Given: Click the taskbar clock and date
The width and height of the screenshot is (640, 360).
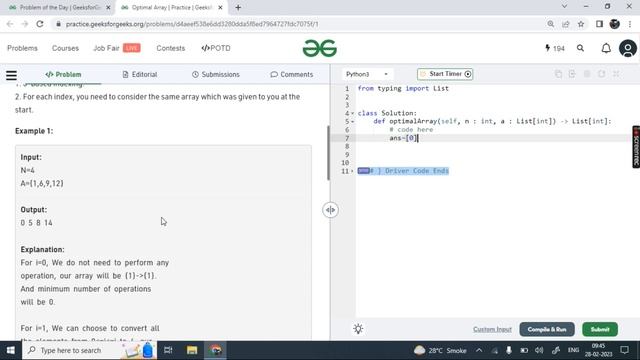Looking at the screenshot, I should [598, 350].
